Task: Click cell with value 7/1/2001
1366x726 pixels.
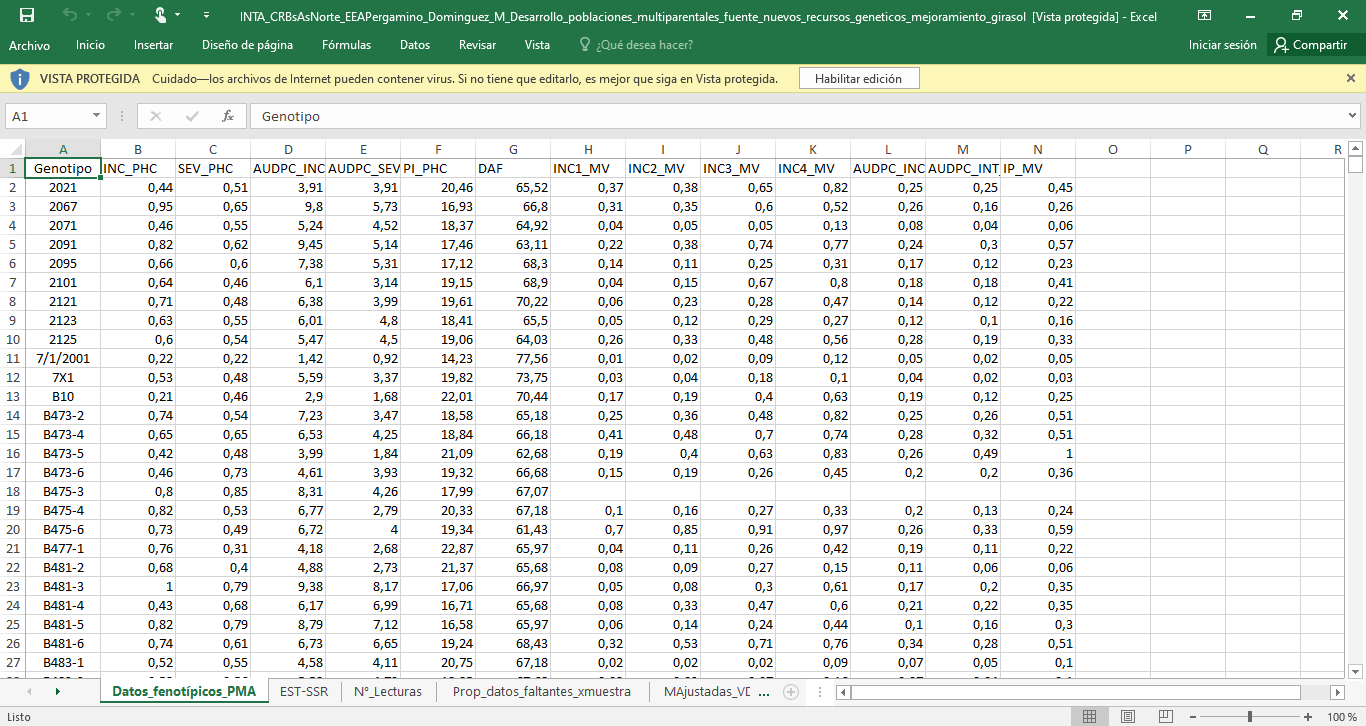Action: (x=63, y=359)
